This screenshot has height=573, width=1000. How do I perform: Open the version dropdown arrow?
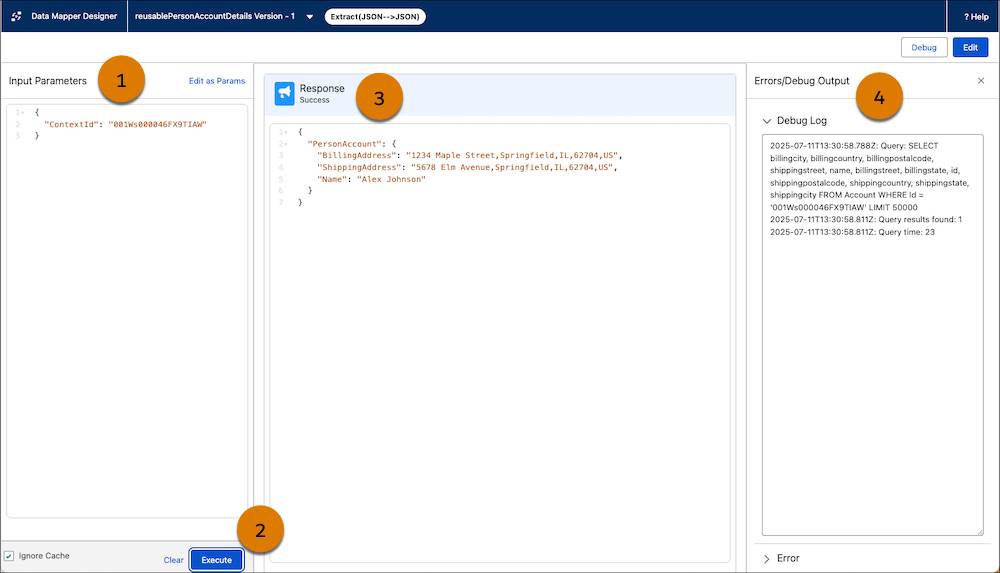point(309,17)
